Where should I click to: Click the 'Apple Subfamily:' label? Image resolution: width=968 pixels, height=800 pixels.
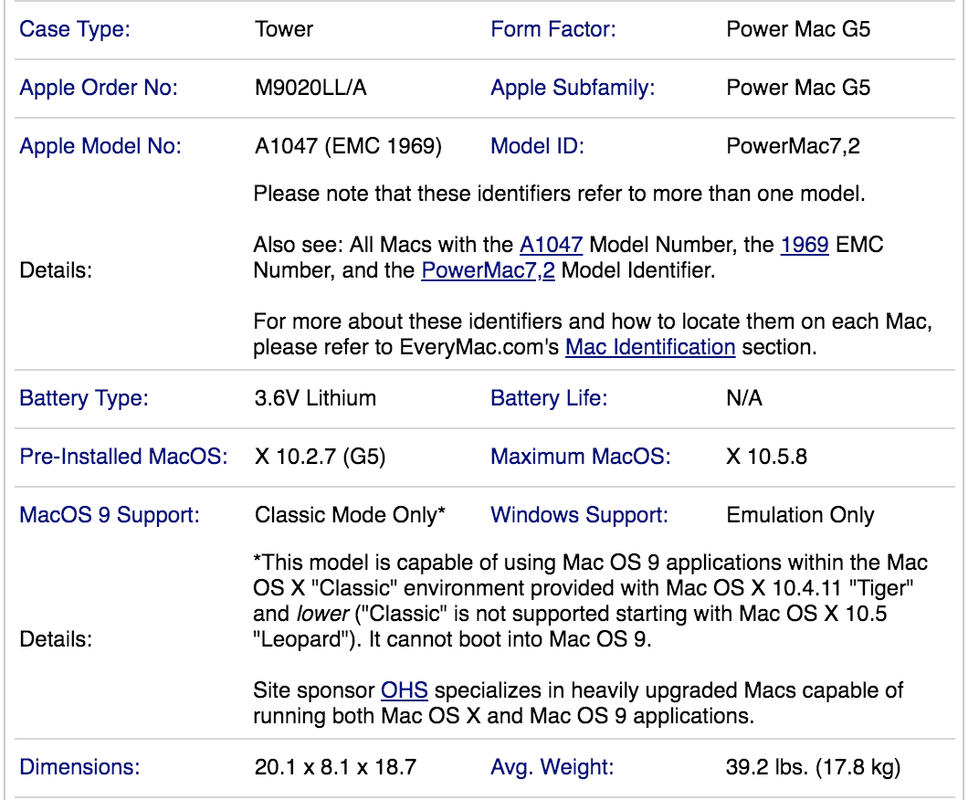pyautogui.click(x=573, y=88)
